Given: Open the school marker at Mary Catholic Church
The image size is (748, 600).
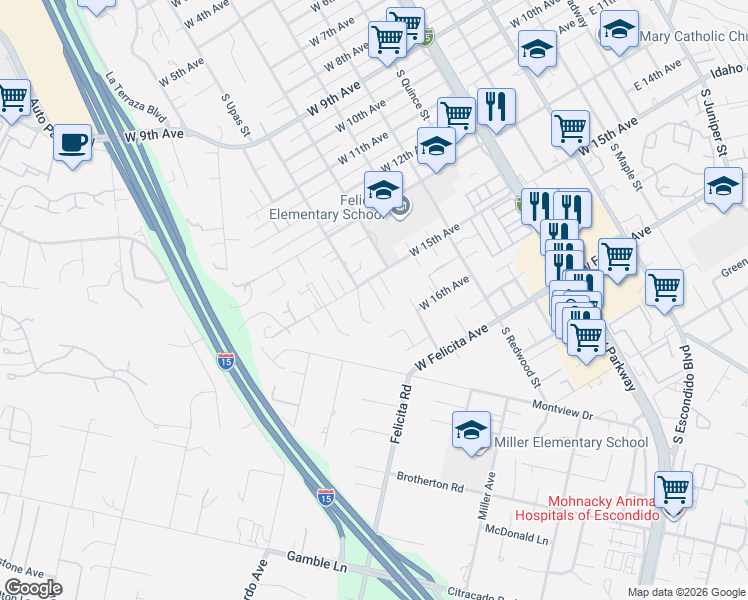Looking at the screenshot, I should click(x=619, y=30).
